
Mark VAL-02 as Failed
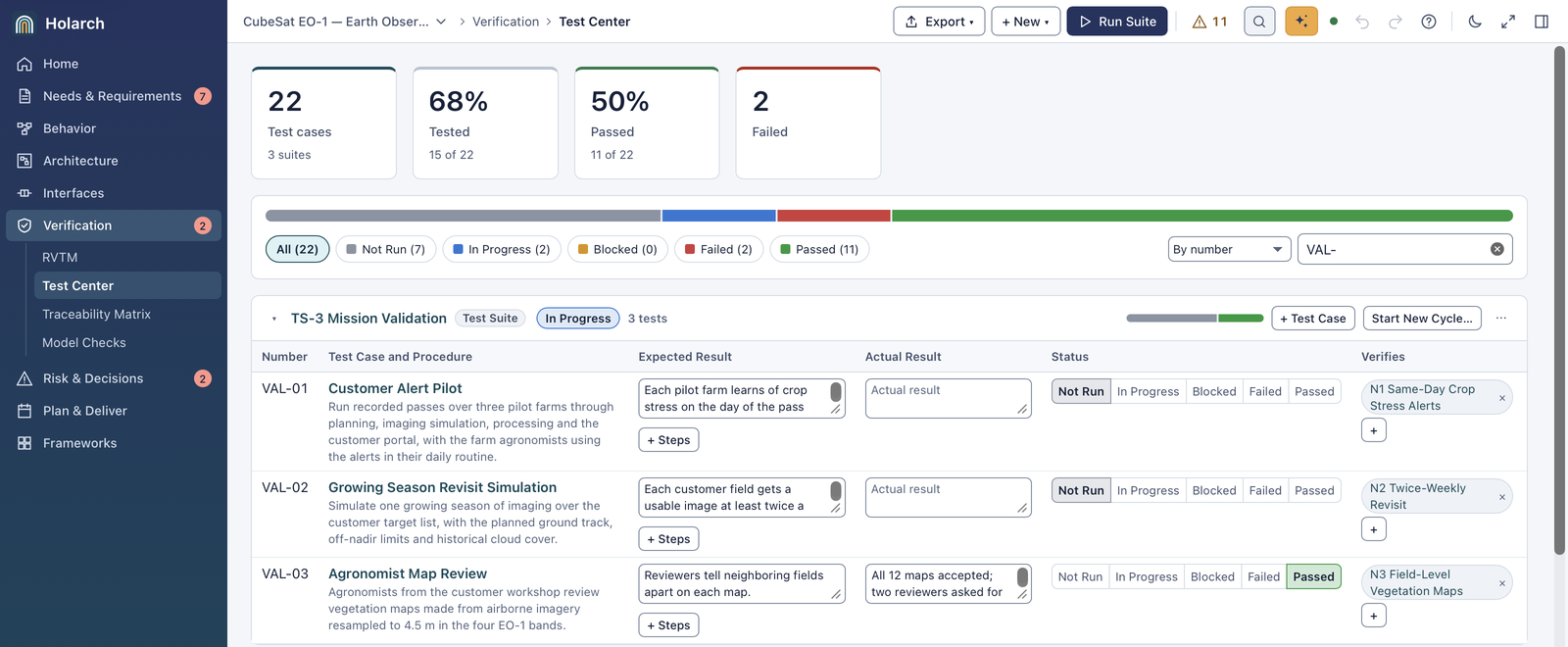click(1265, 490)
